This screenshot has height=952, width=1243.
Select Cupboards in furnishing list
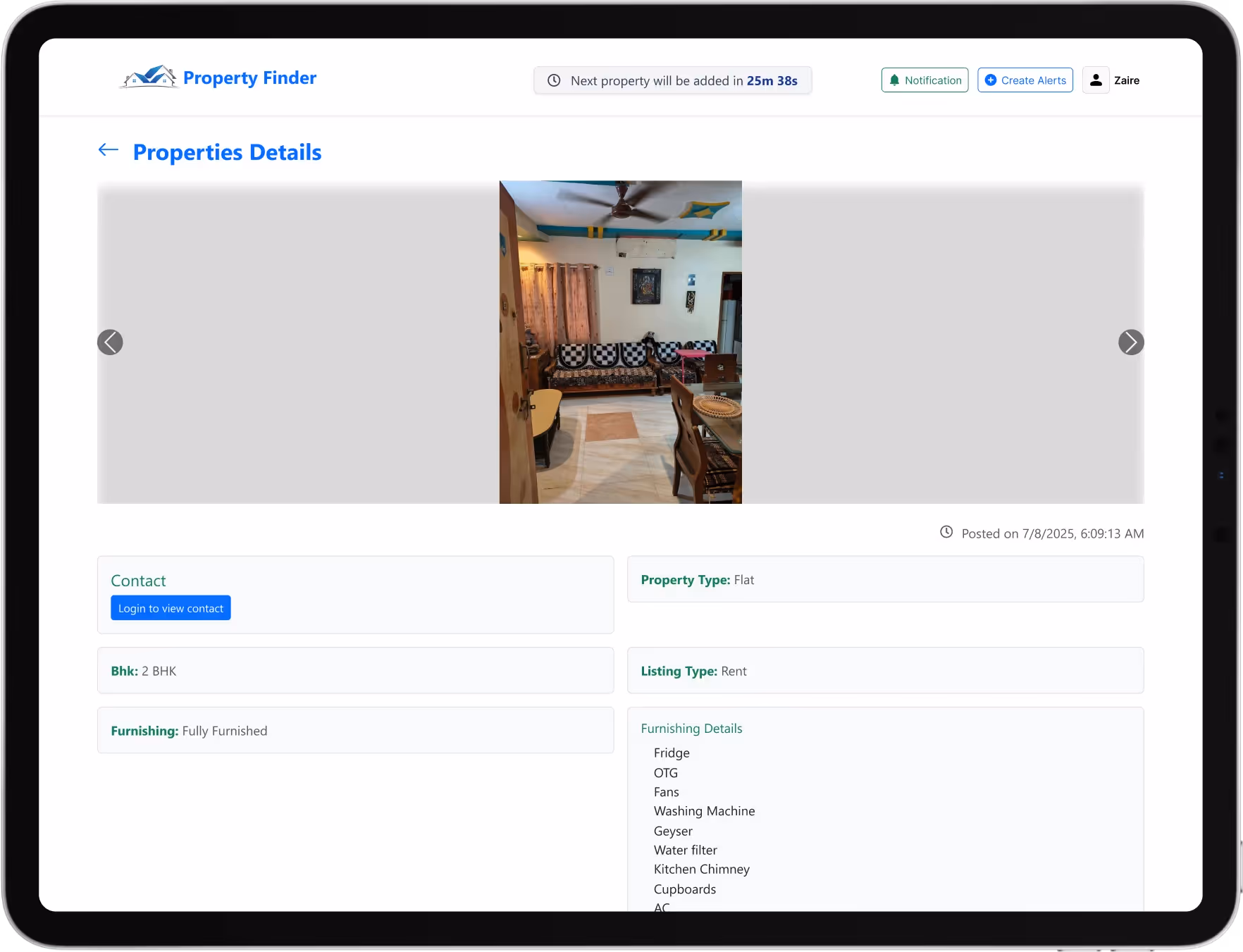click(x=685, y=889)
